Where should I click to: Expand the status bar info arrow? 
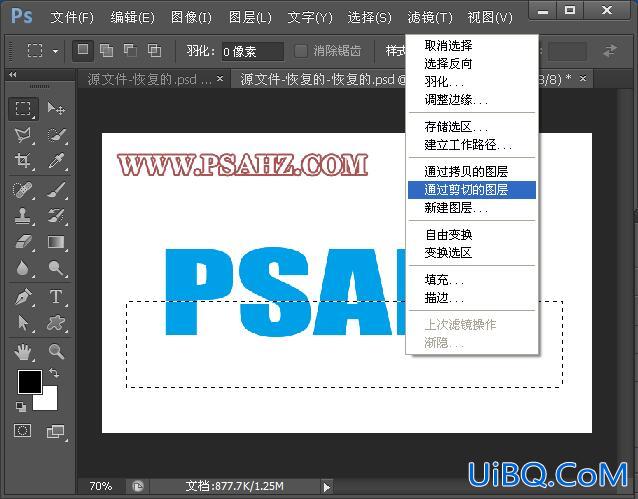click(327, 487)
